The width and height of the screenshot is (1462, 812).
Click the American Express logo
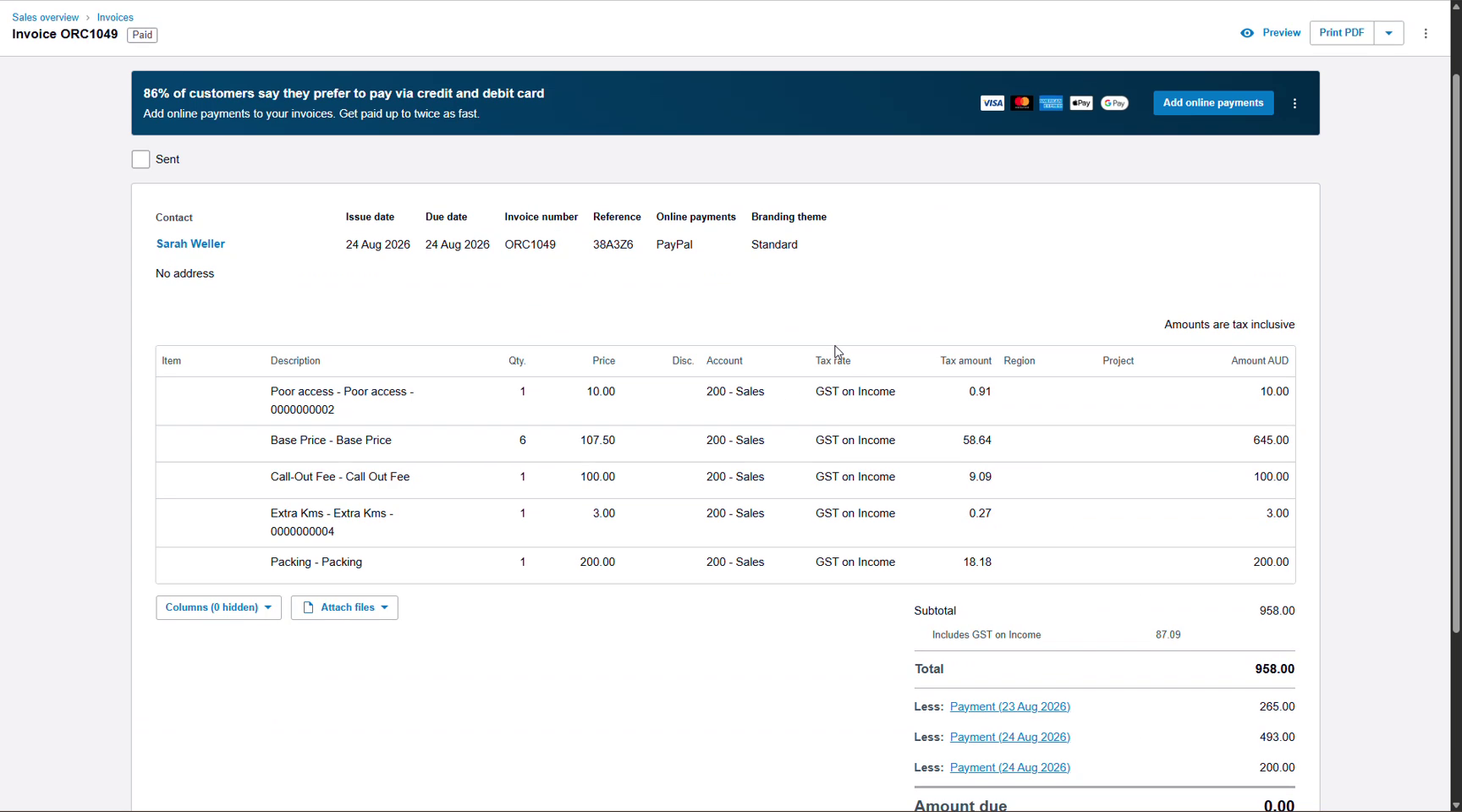pos(1051,103)
